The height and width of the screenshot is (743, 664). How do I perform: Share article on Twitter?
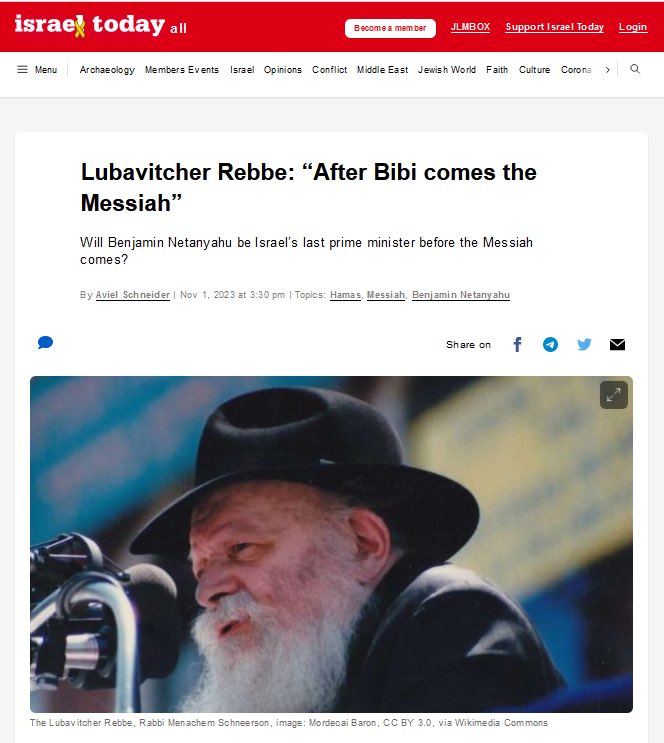[x=584, y=344]
